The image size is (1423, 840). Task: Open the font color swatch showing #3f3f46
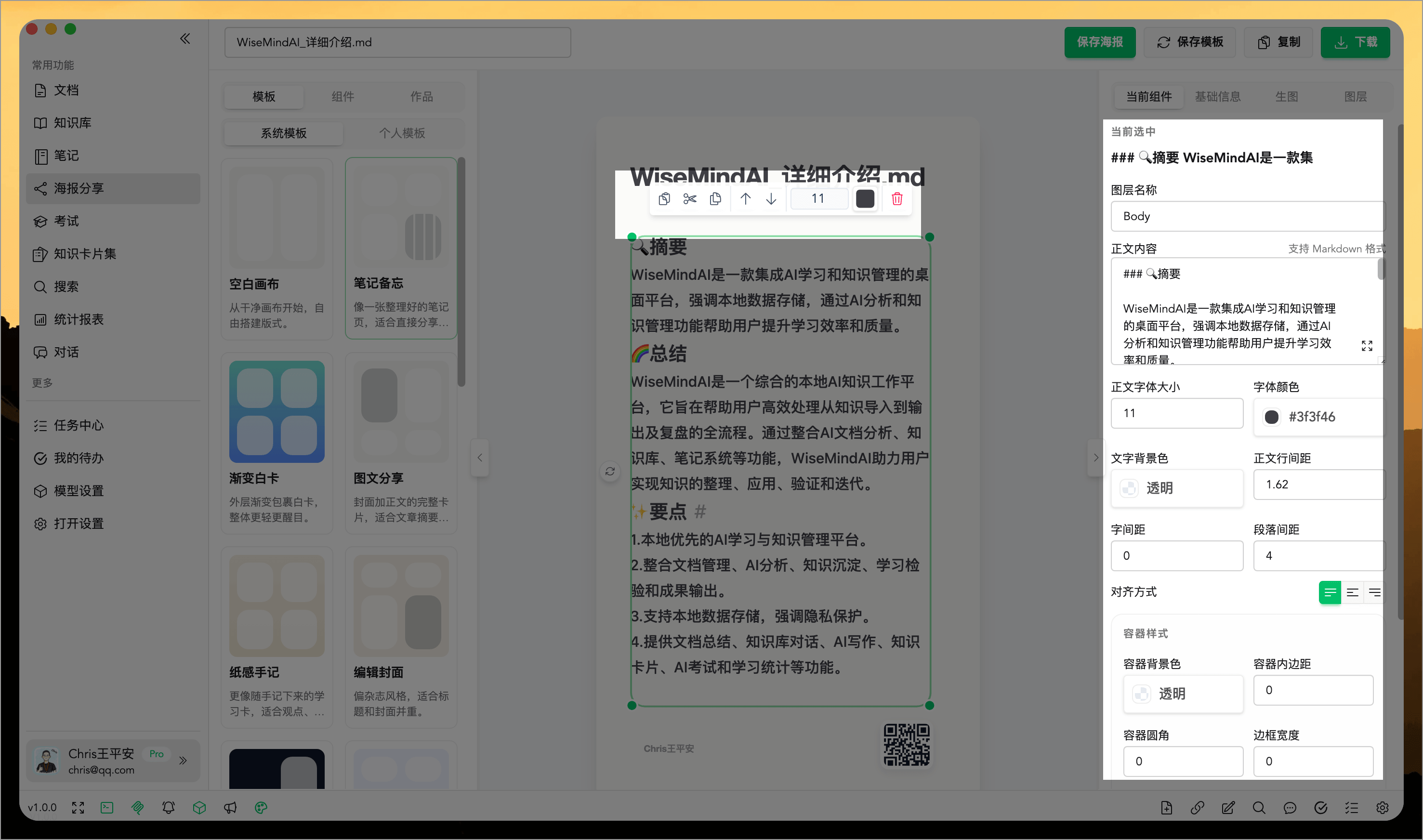pyautogui.click(x=1272, y=417)
